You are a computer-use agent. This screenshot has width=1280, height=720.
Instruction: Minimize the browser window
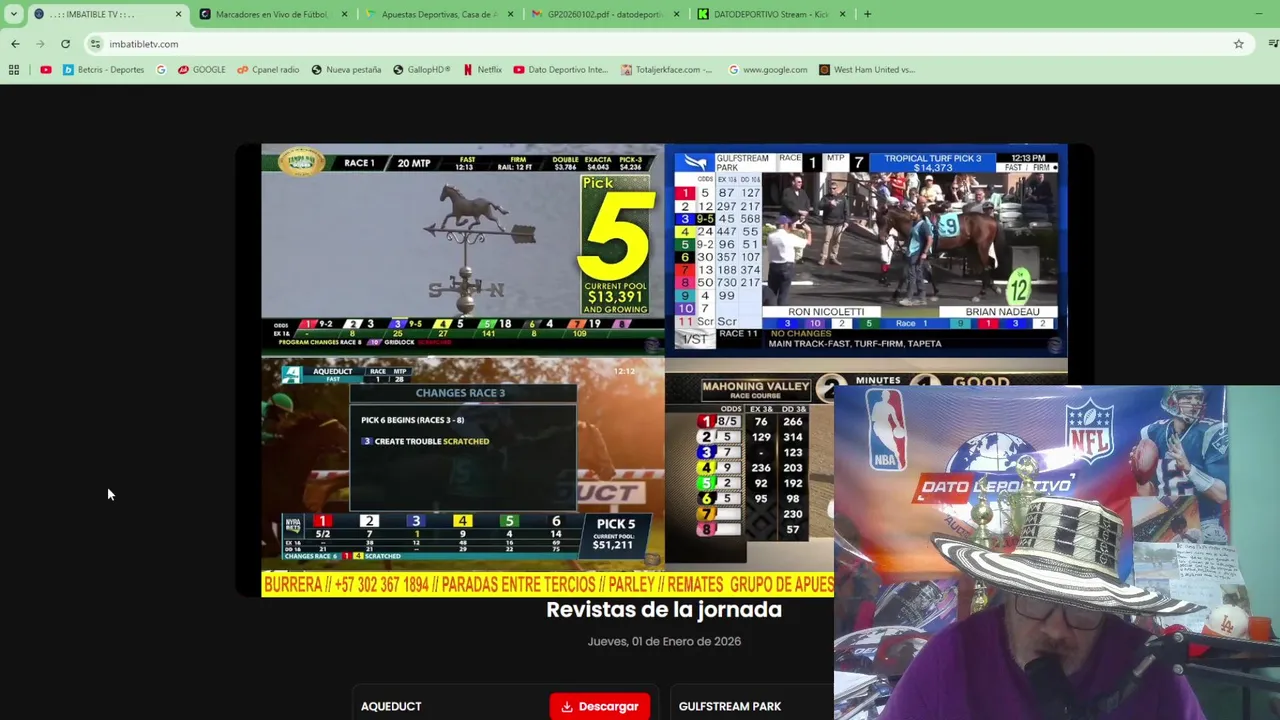point(1258,14)
